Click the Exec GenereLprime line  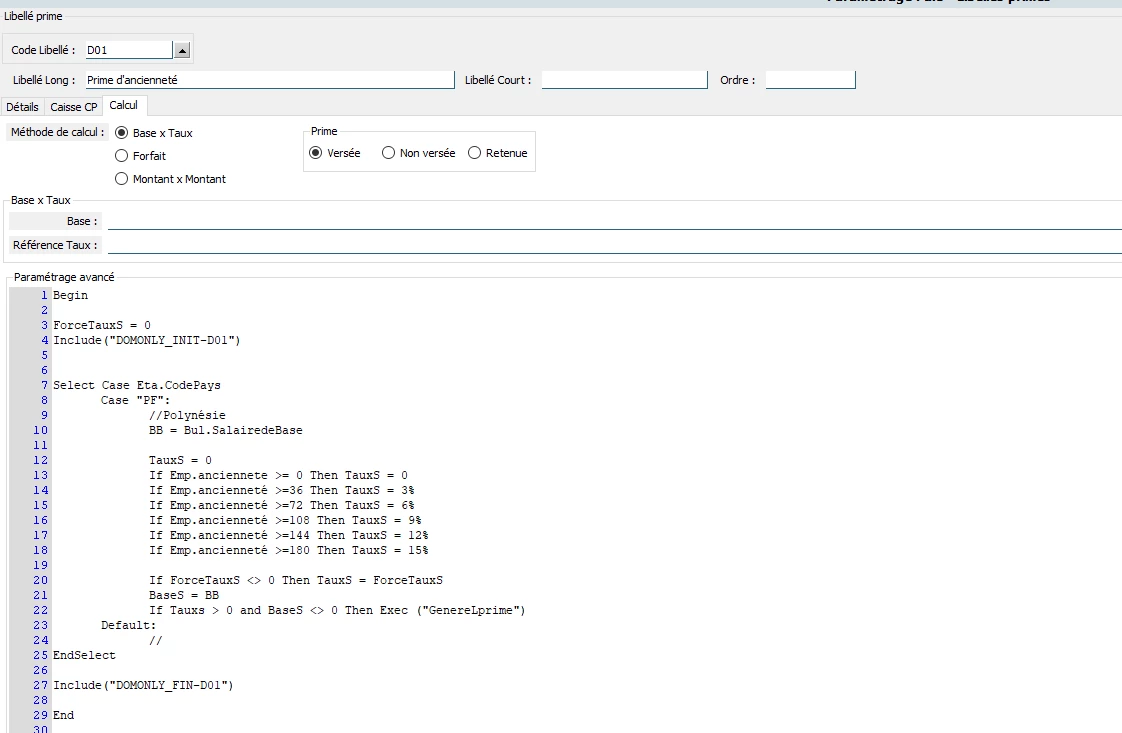(x=337, y=611)
